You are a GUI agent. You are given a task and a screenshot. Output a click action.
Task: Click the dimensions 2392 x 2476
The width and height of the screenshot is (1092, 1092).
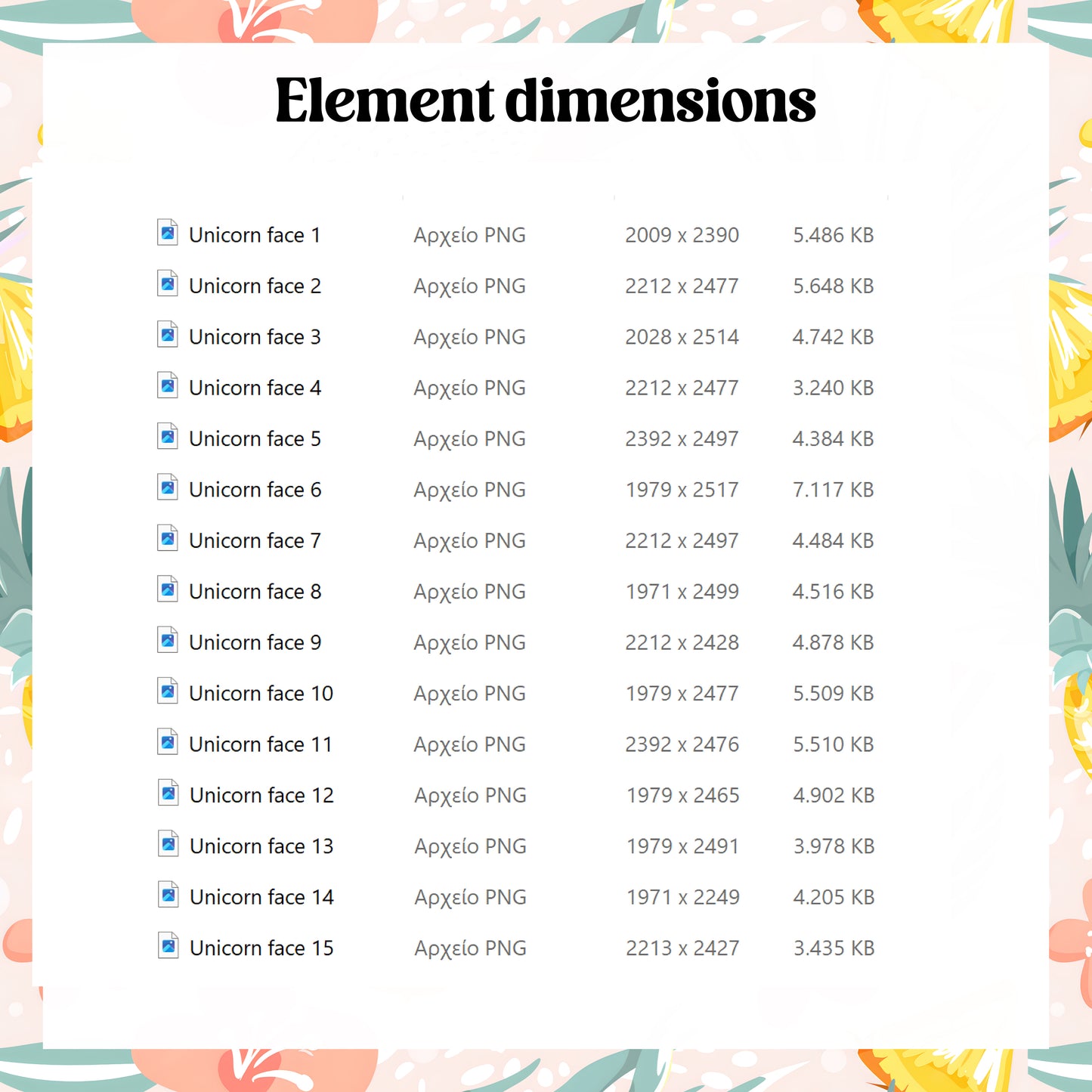click(682, 744)
